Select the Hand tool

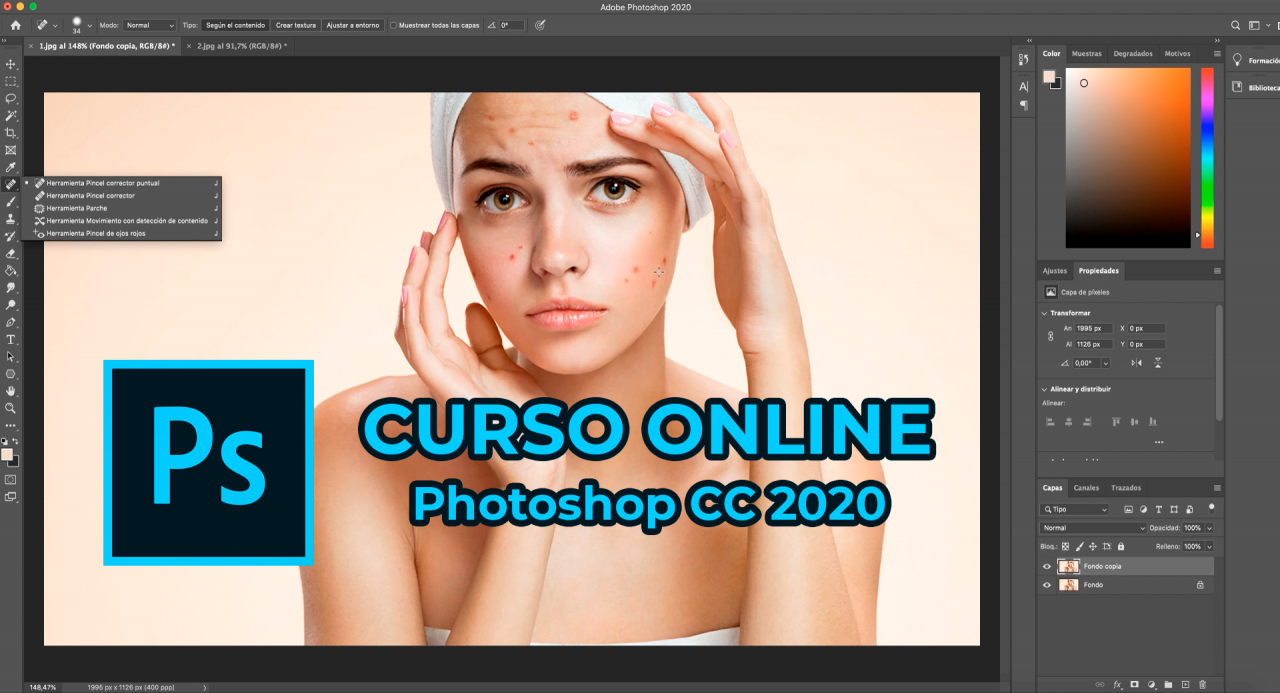click(x=11, y=391)
